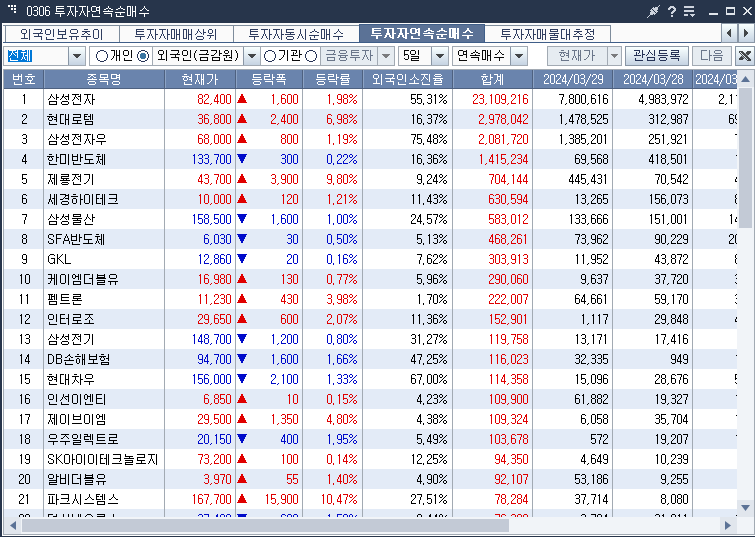The height and width of the screenshot is (537, 755).
Task: Switch to the 투자자매매상위 tab
Action: (x=176, y=34)
